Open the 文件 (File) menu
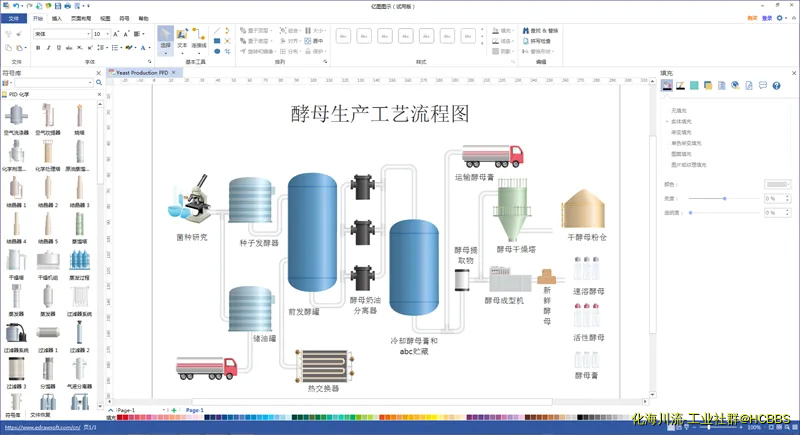The image size is (800, 435). 14,18
